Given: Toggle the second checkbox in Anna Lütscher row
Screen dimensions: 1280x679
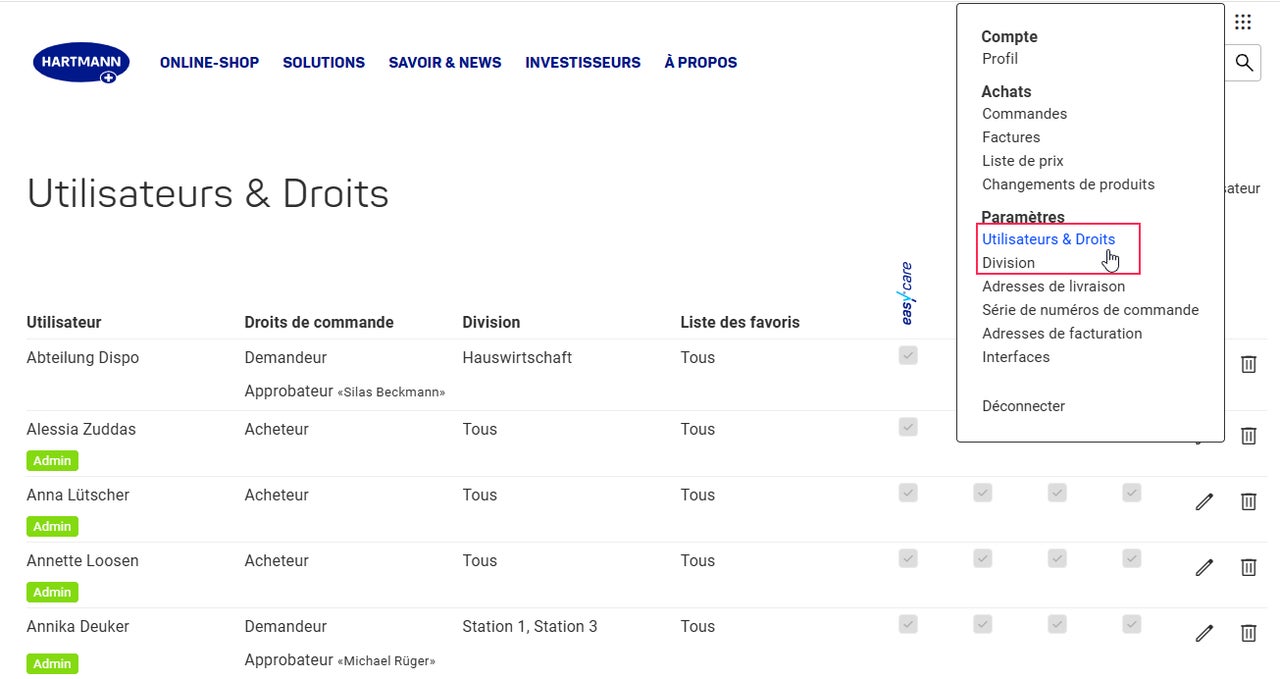Looking at the screenshot, I should coord(983,492).
